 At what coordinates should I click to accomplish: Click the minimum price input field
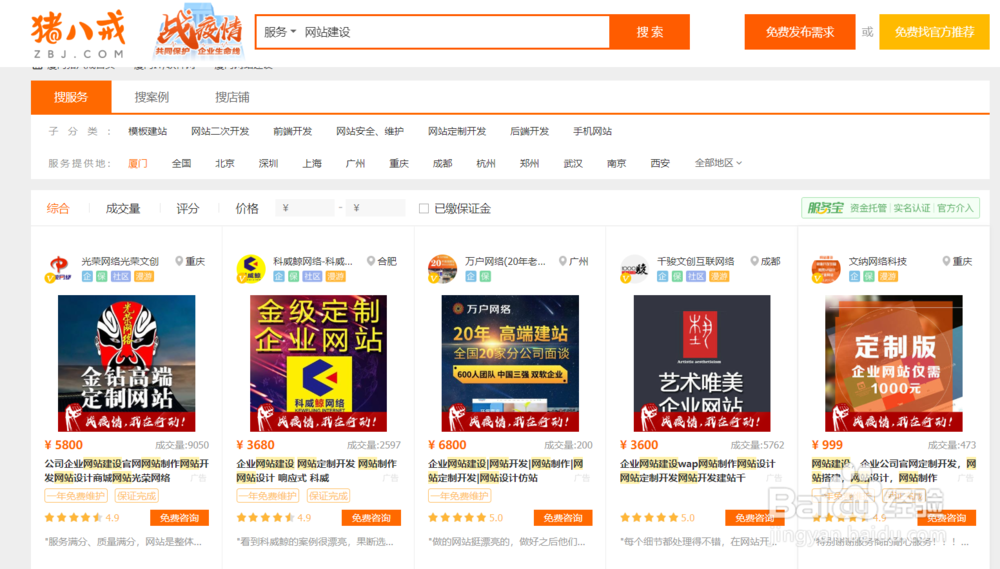(x=305, y=208)
